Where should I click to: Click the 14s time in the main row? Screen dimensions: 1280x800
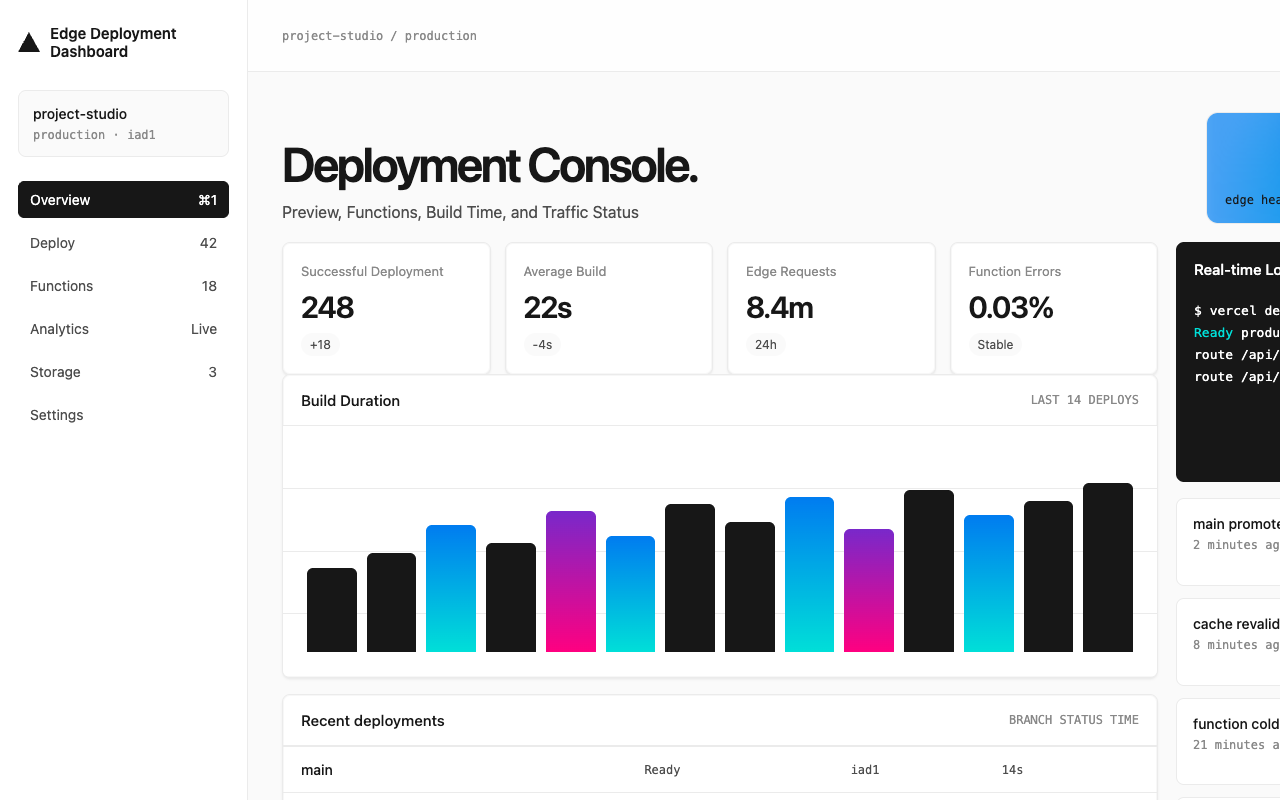(x=1012, y=770)
